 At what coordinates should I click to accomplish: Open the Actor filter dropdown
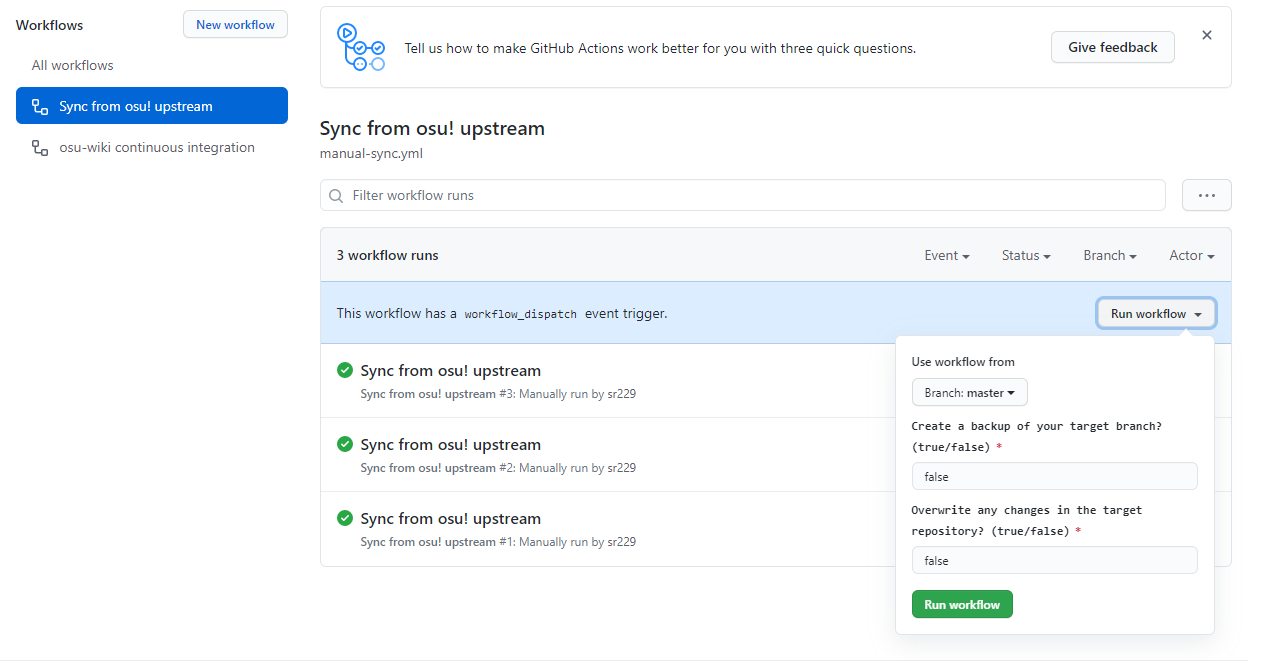[1192, 255]
